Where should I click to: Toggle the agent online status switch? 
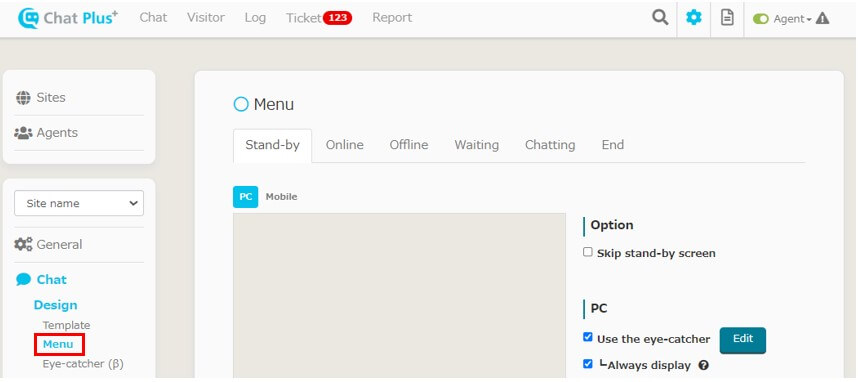coord(761,19)
